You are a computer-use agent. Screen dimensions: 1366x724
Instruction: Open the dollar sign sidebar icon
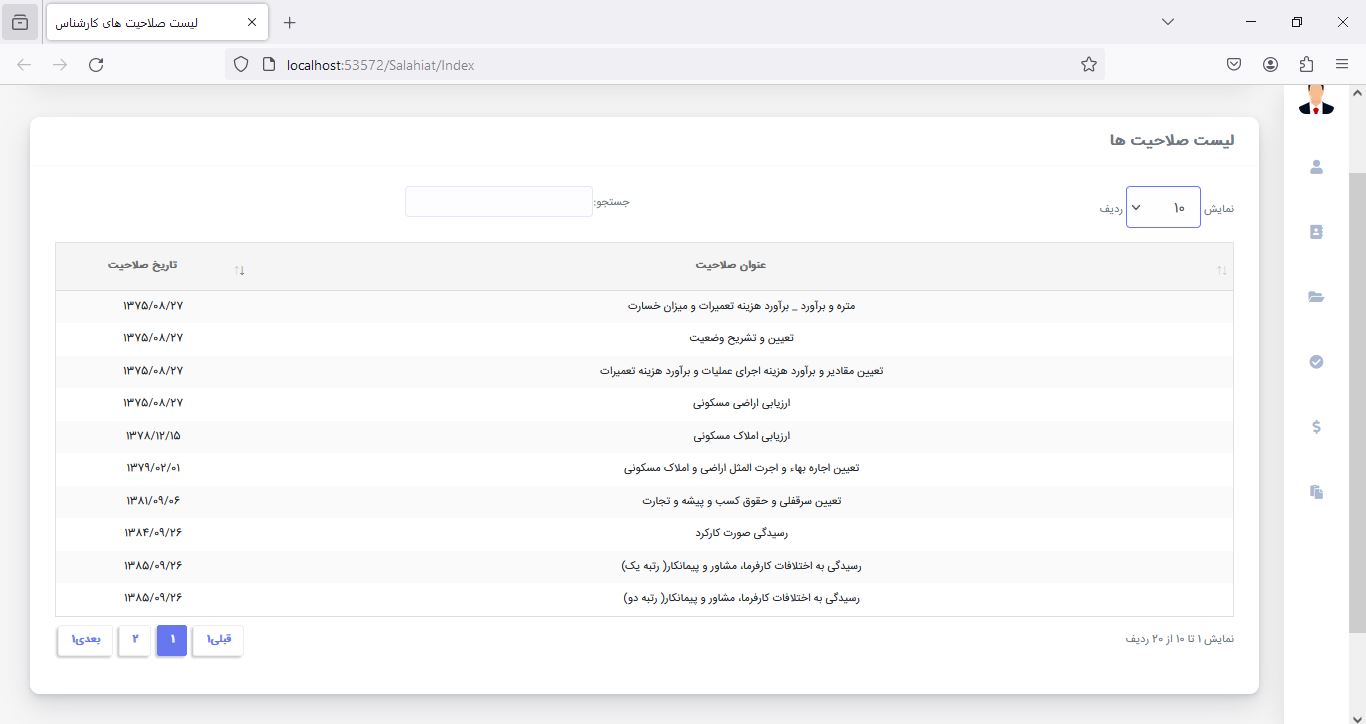(1316, 427)
